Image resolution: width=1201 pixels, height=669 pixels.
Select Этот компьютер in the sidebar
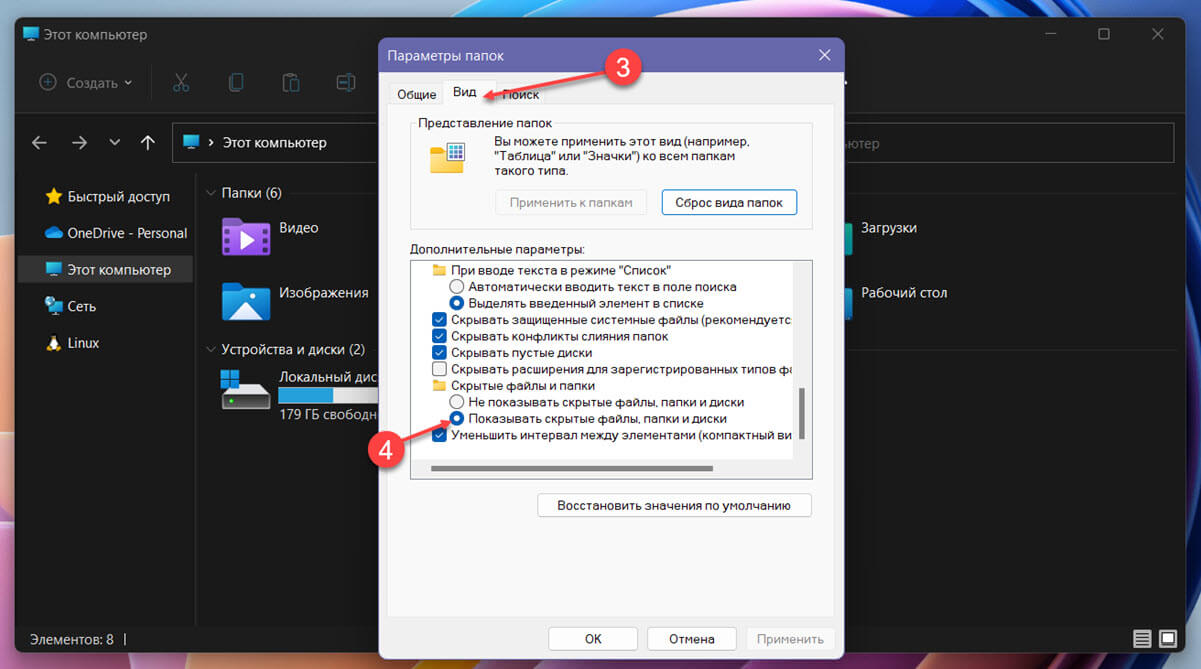(x=105, y=269)
